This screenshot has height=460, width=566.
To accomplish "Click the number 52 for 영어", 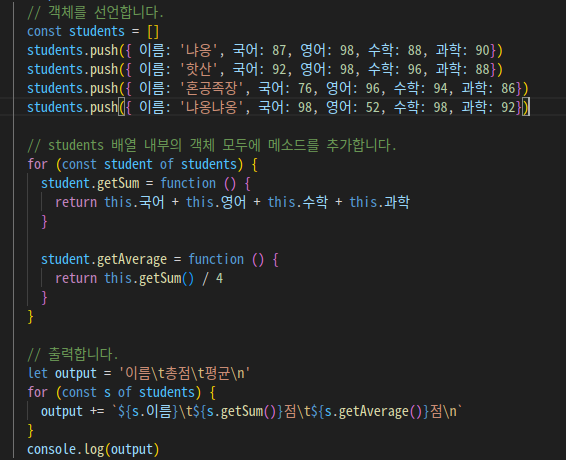I will (373, 108).
